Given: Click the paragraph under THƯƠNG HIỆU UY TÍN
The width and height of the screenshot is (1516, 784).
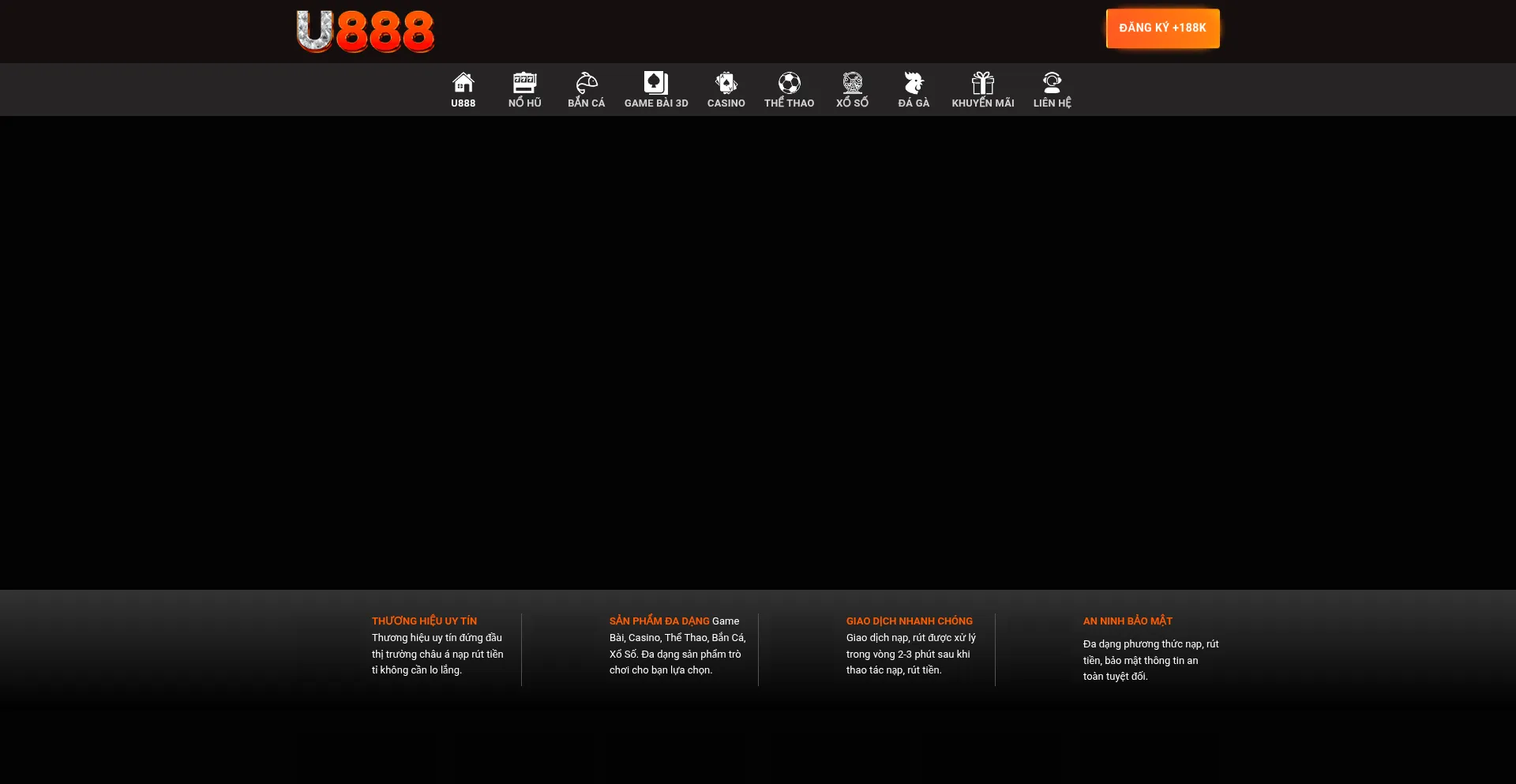Looking at the screenshot, I should (x=437, y=655).
